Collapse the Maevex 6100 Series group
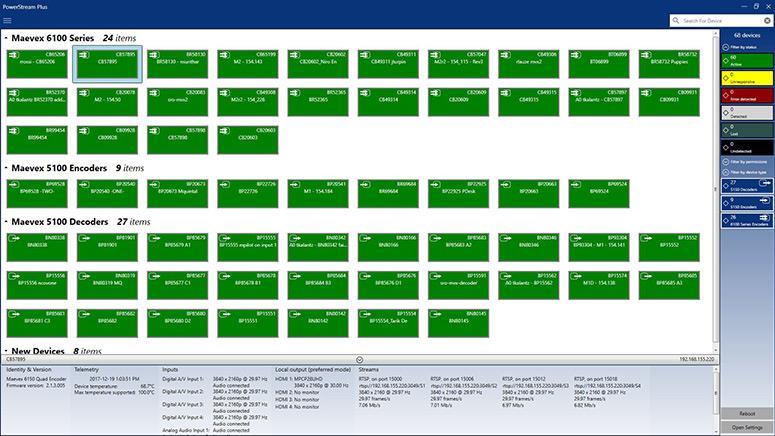Screen dimensions: 775x436 point(6,38)
